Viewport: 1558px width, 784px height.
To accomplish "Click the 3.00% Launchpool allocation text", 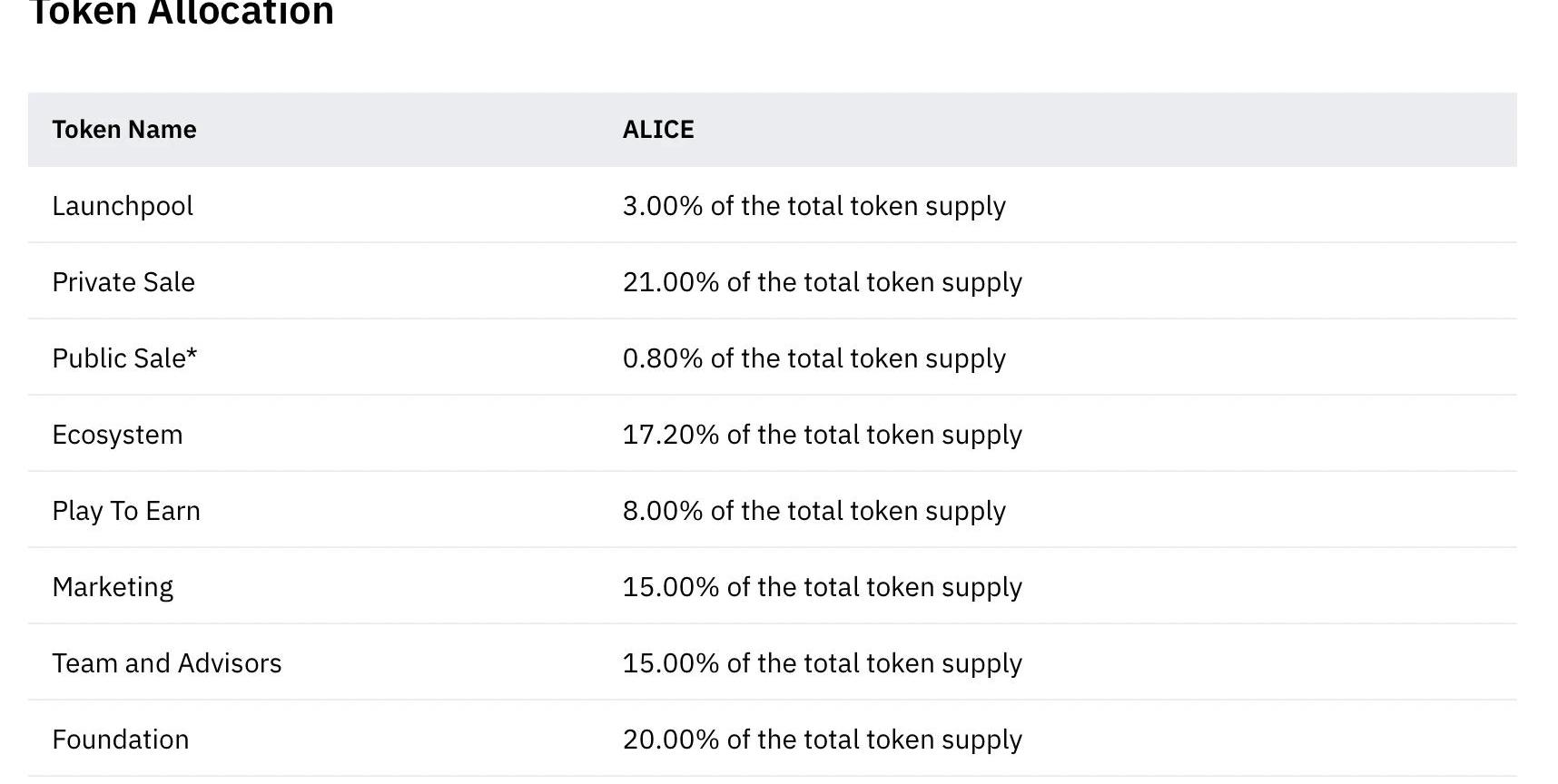I will coord(814,206).
